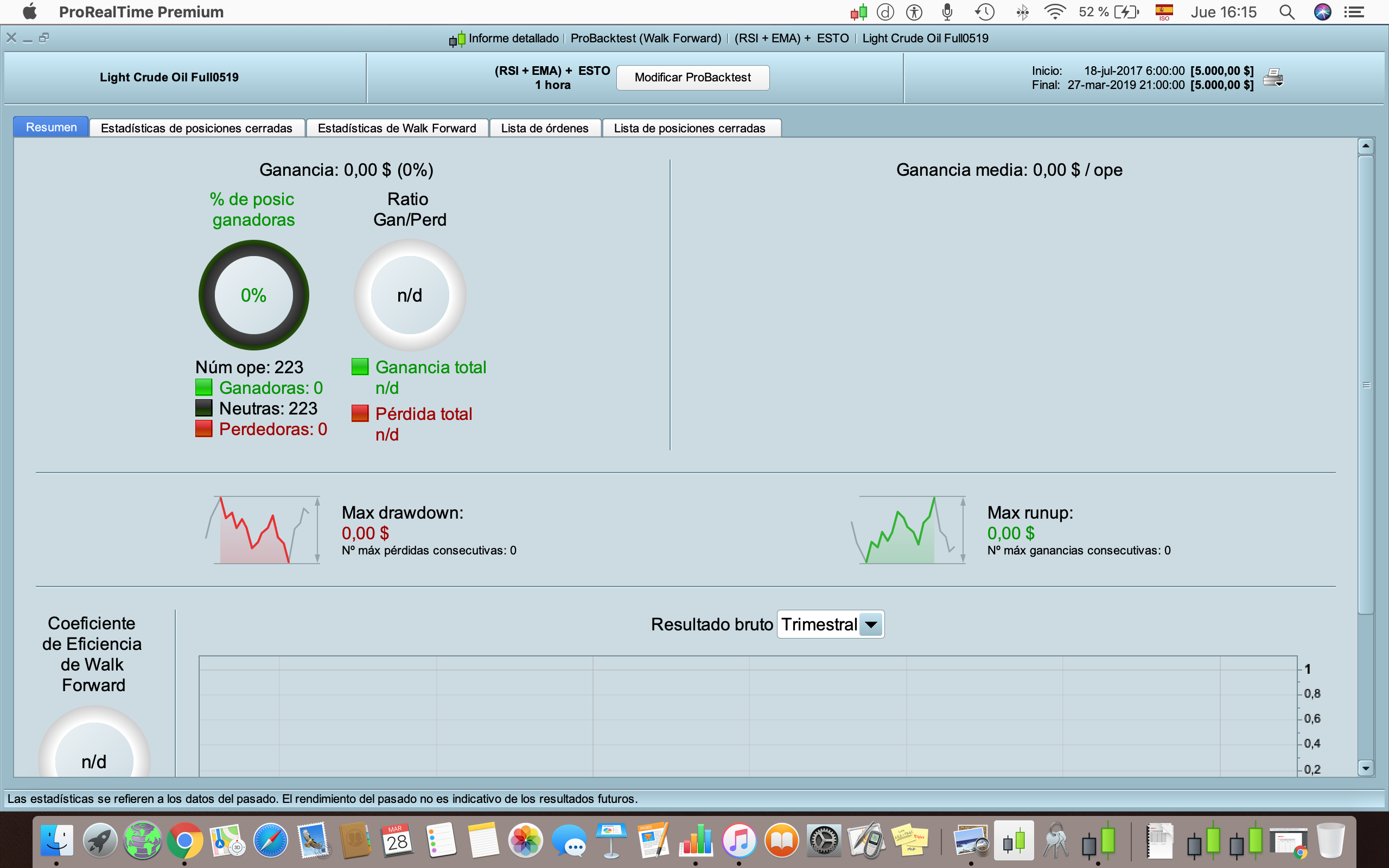
Task: Open the Trimestral period dropdown
Action: pyautogui.click(x=871, y=624)
